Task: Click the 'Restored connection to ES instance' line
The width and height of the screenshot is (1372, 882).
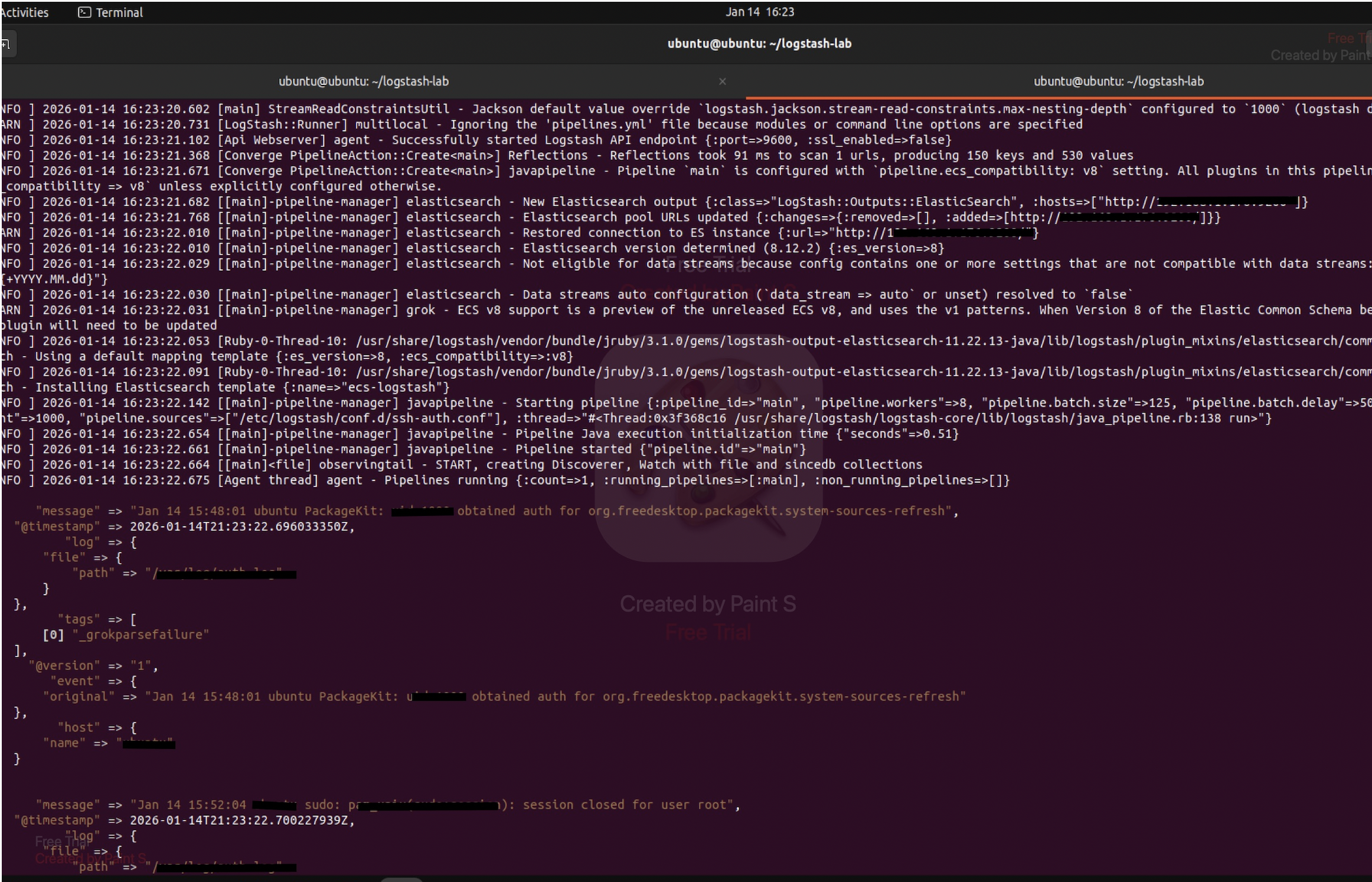Action: coord(520,233)
